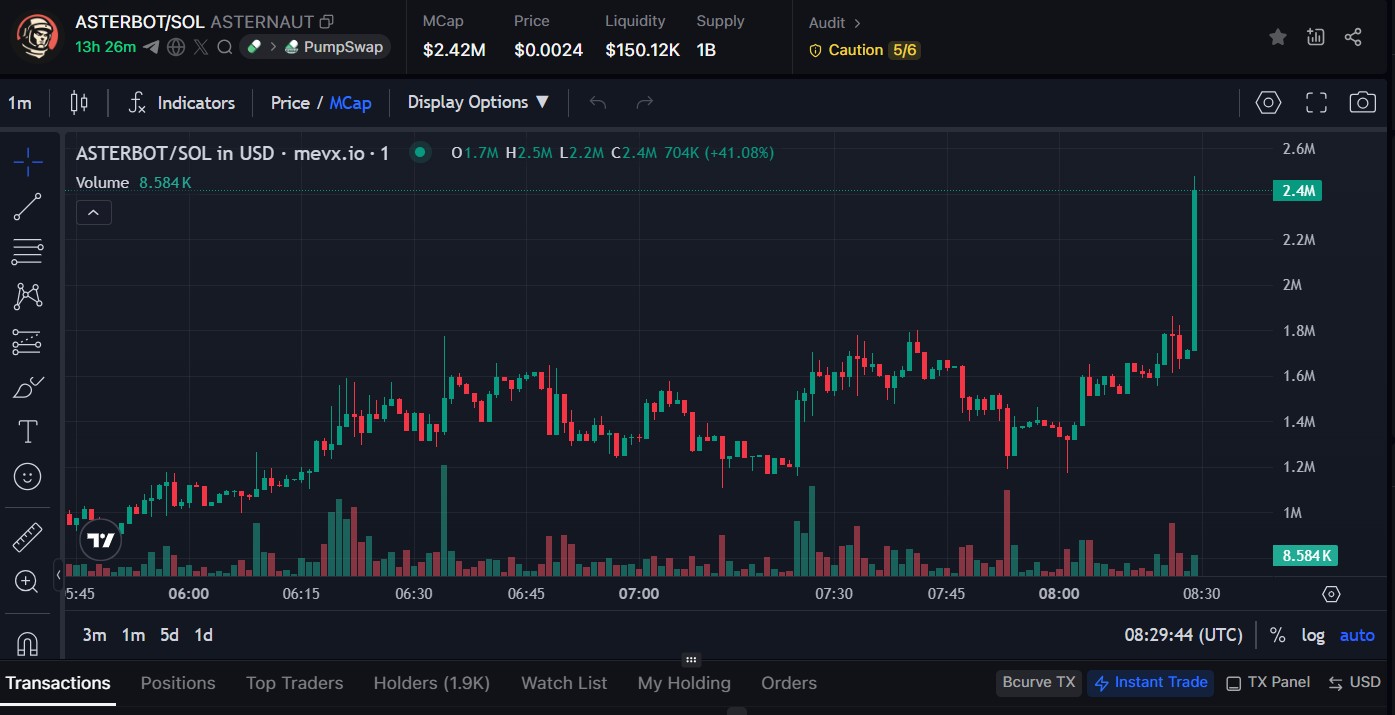
Task: Select the ruler measure tool
Action: click(x=27, y=537)
